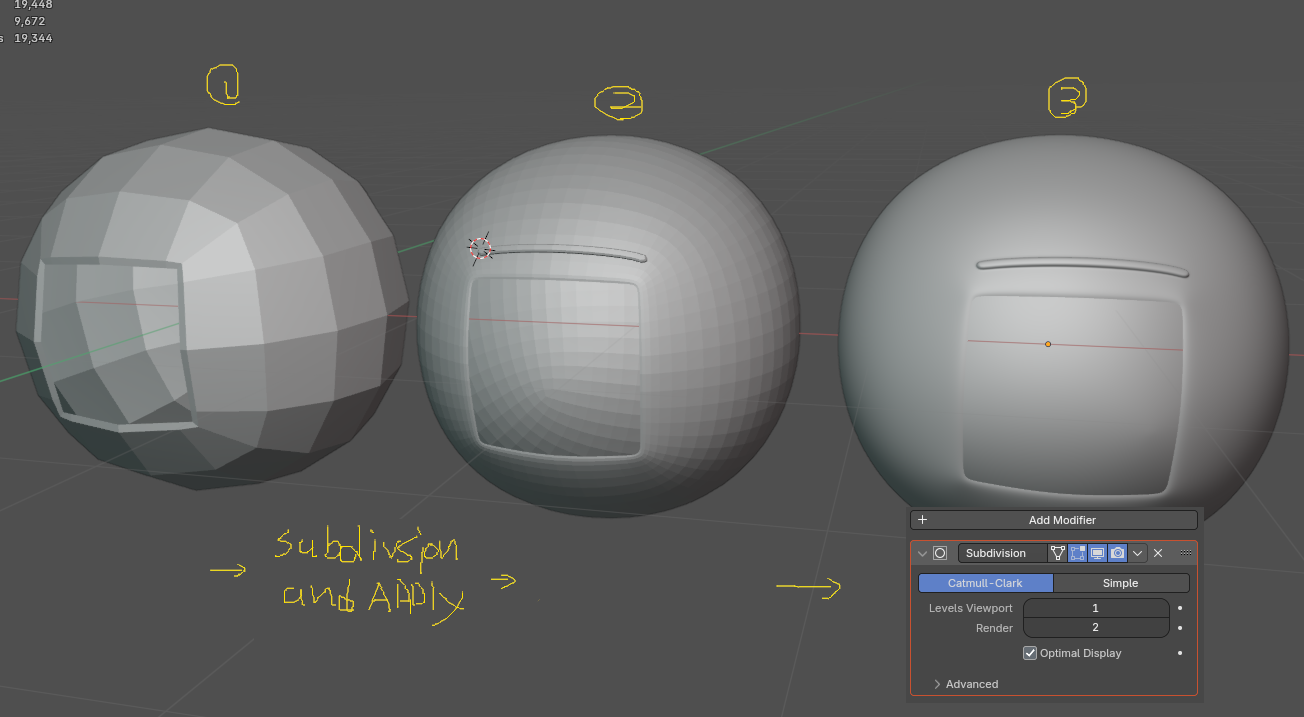Uncheck the Optimal Display checkbox

coord(1030,653)
